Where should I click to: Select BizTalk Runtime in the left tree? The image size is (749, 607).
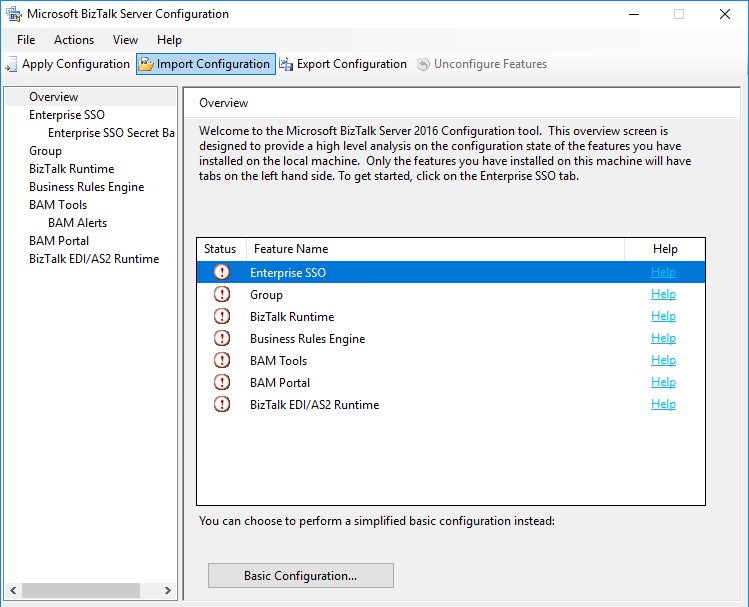pos(72,169)
